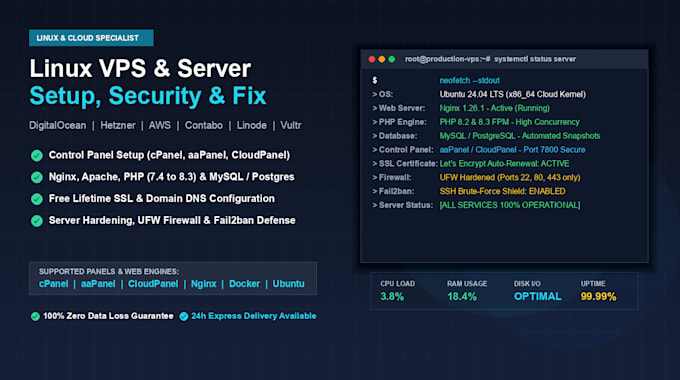Click 'MySQL / PostgreSQL - Automated Snapshots' value
680x380 pixels.
click(520, 136)
